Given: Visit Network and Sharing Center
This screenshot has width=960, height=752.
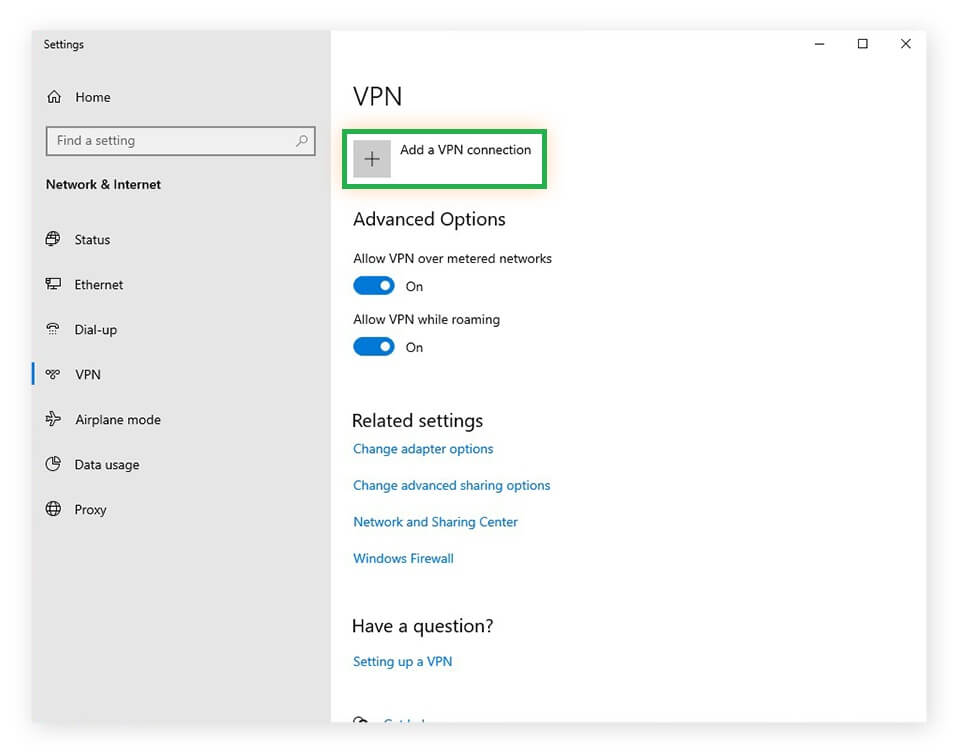Looking at the screenshot, I should tap(435, 521).
